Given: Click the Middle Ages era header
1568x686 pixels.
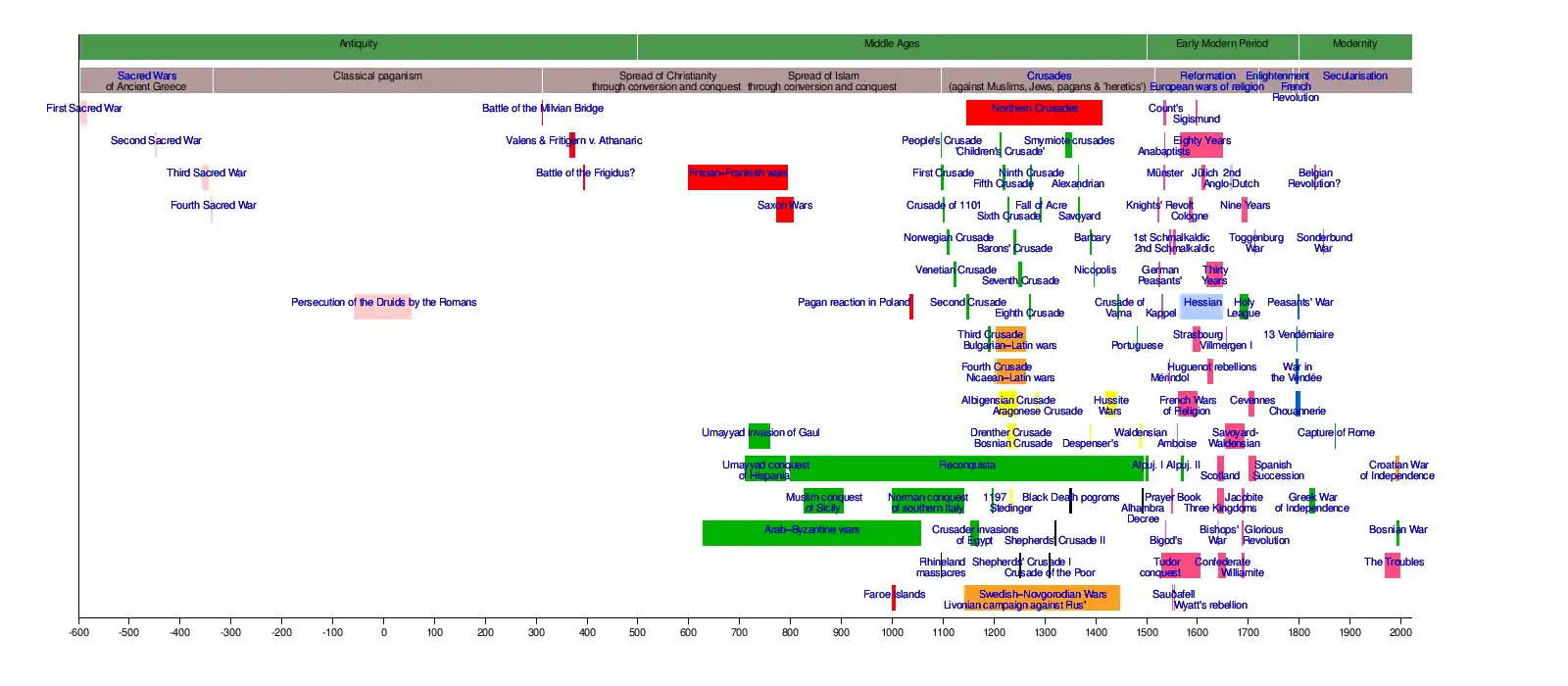Looking at the screenshot, I should coord(891,45).
